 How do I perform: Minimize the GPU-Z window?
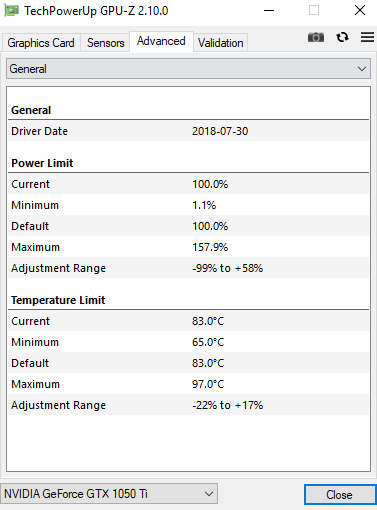pos(269,11)
